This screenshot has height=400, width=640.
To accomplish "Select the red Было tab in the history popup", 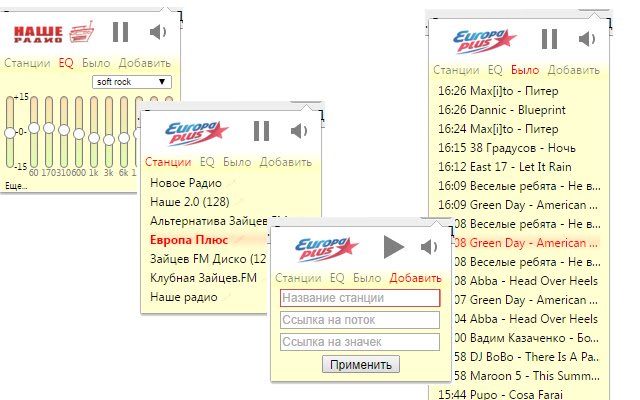I will click(x=525, y=70).
